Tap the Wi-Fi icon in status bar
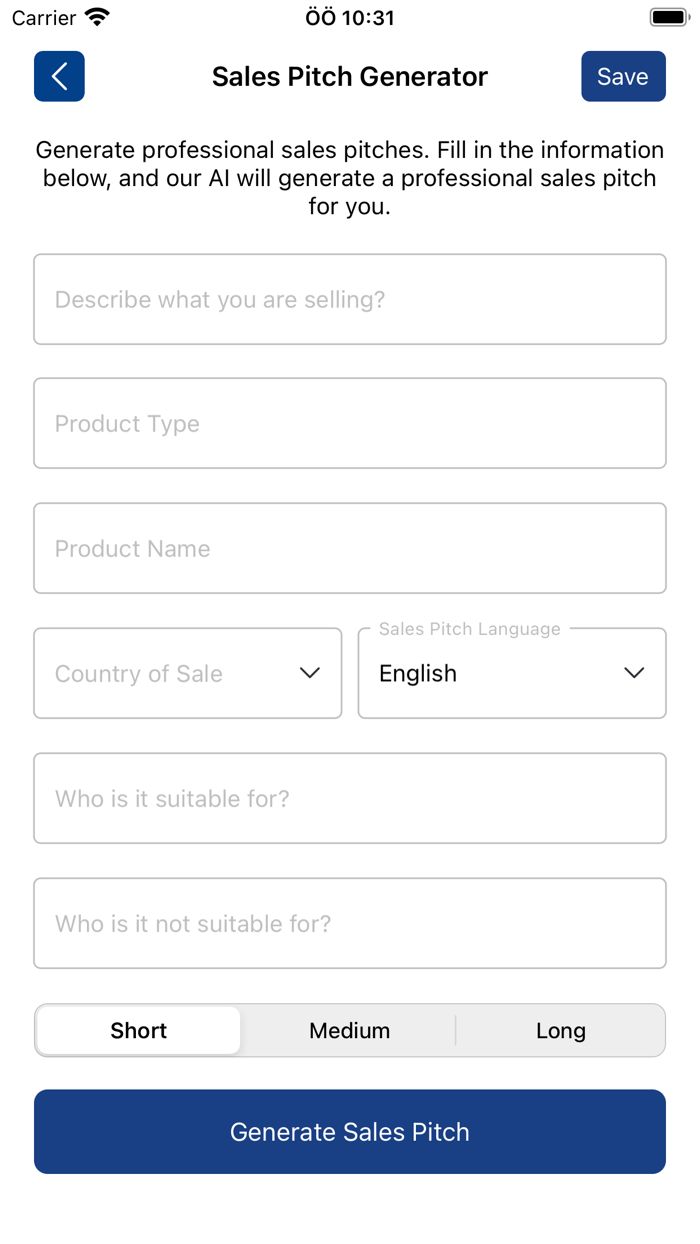This screenshot has width=700, height=1244. [94, 16]
